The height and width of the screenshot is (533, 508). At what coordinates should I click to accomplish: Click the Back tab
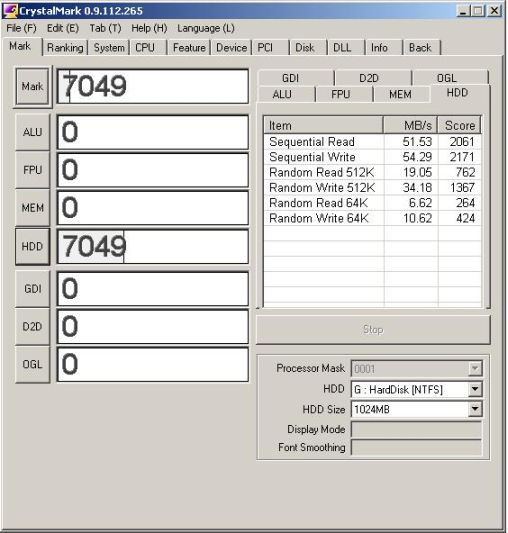click(x=422, y=48)
